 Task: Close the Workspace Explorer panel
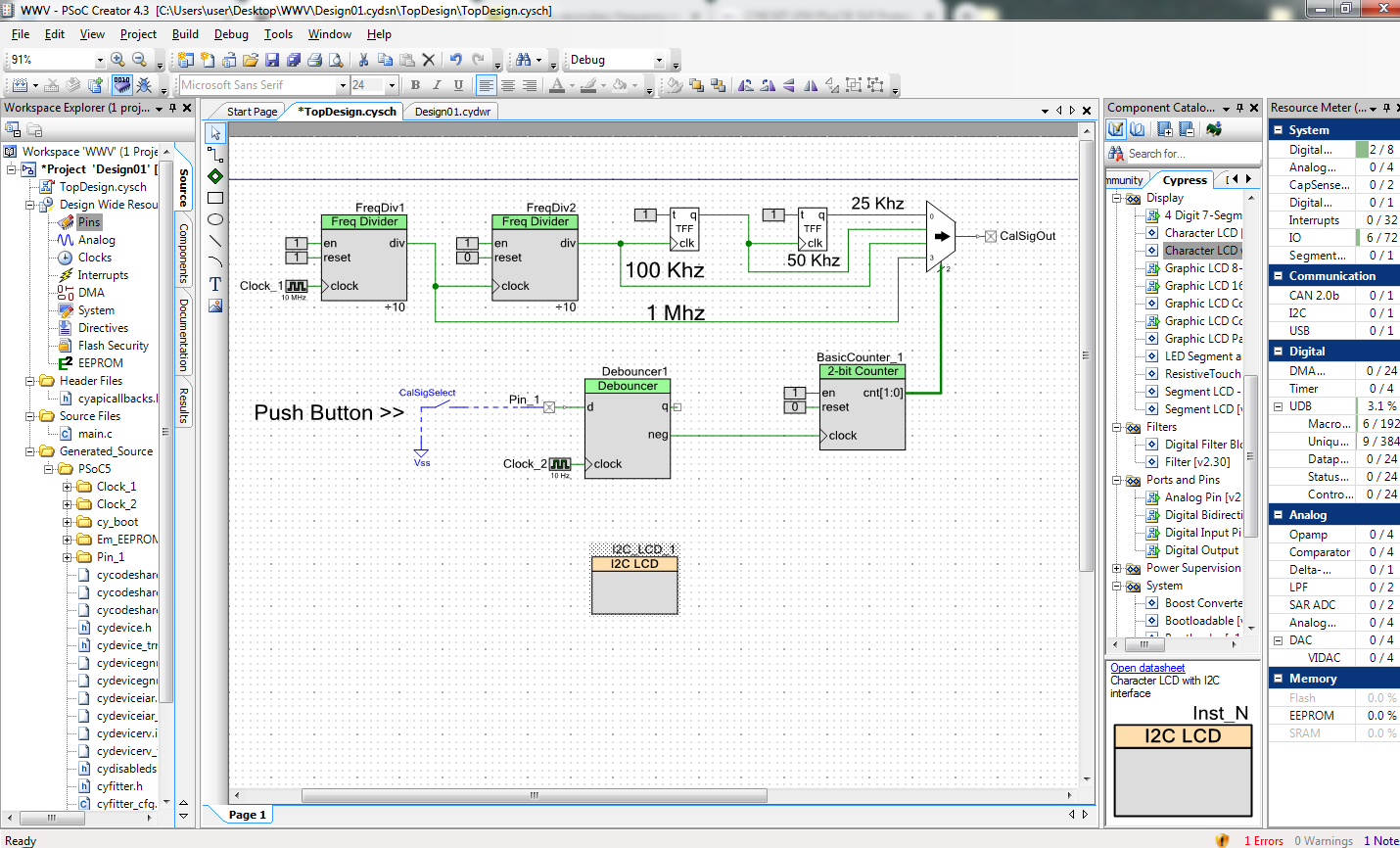coord(187,108)
